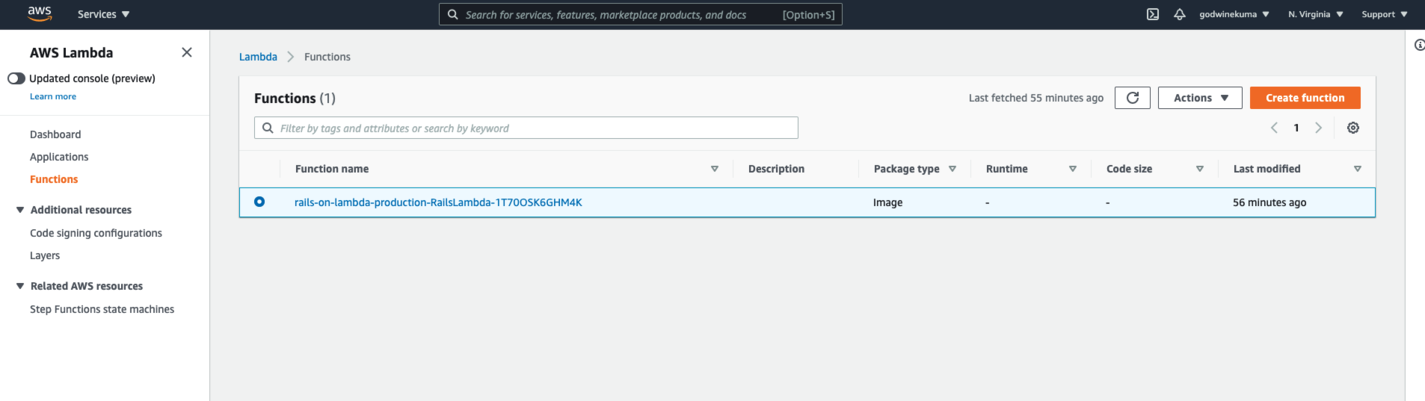Open the Lambda breadcrumb link

[258, 57]
